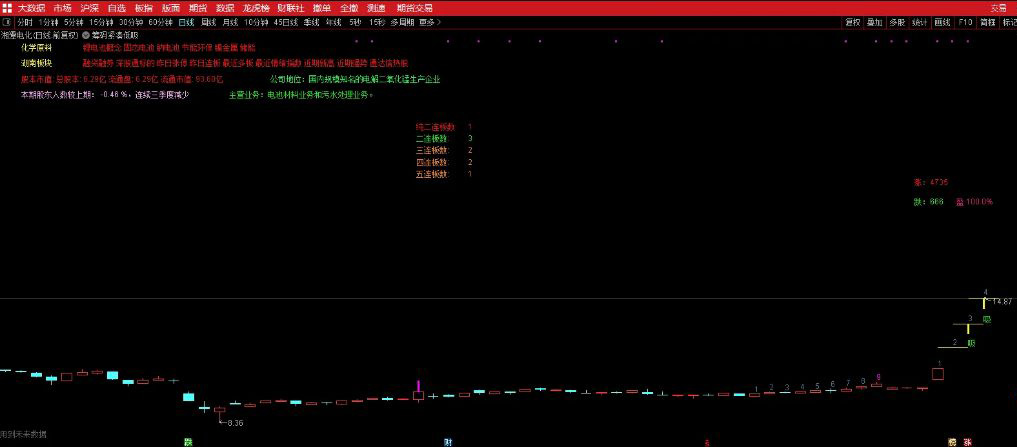
Task: Click the 锂电池概念 concept link
Action: 101,47
